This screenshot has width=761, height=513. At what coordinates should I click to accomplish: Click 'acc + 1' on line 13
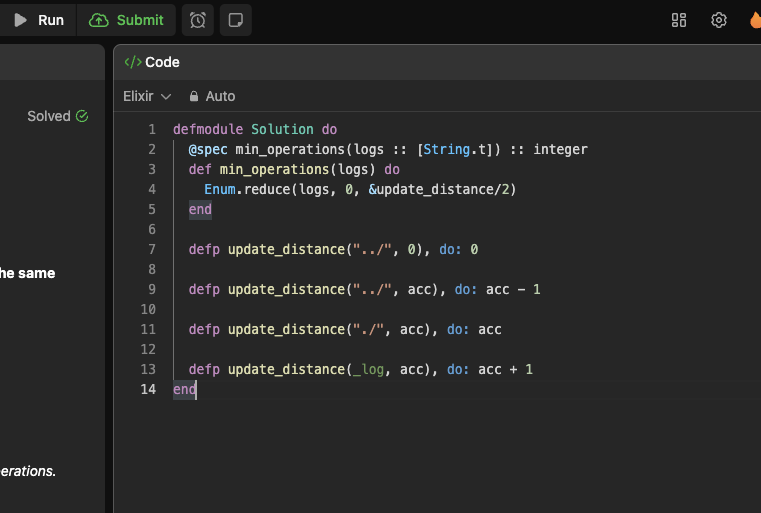(x=505, y=369)
